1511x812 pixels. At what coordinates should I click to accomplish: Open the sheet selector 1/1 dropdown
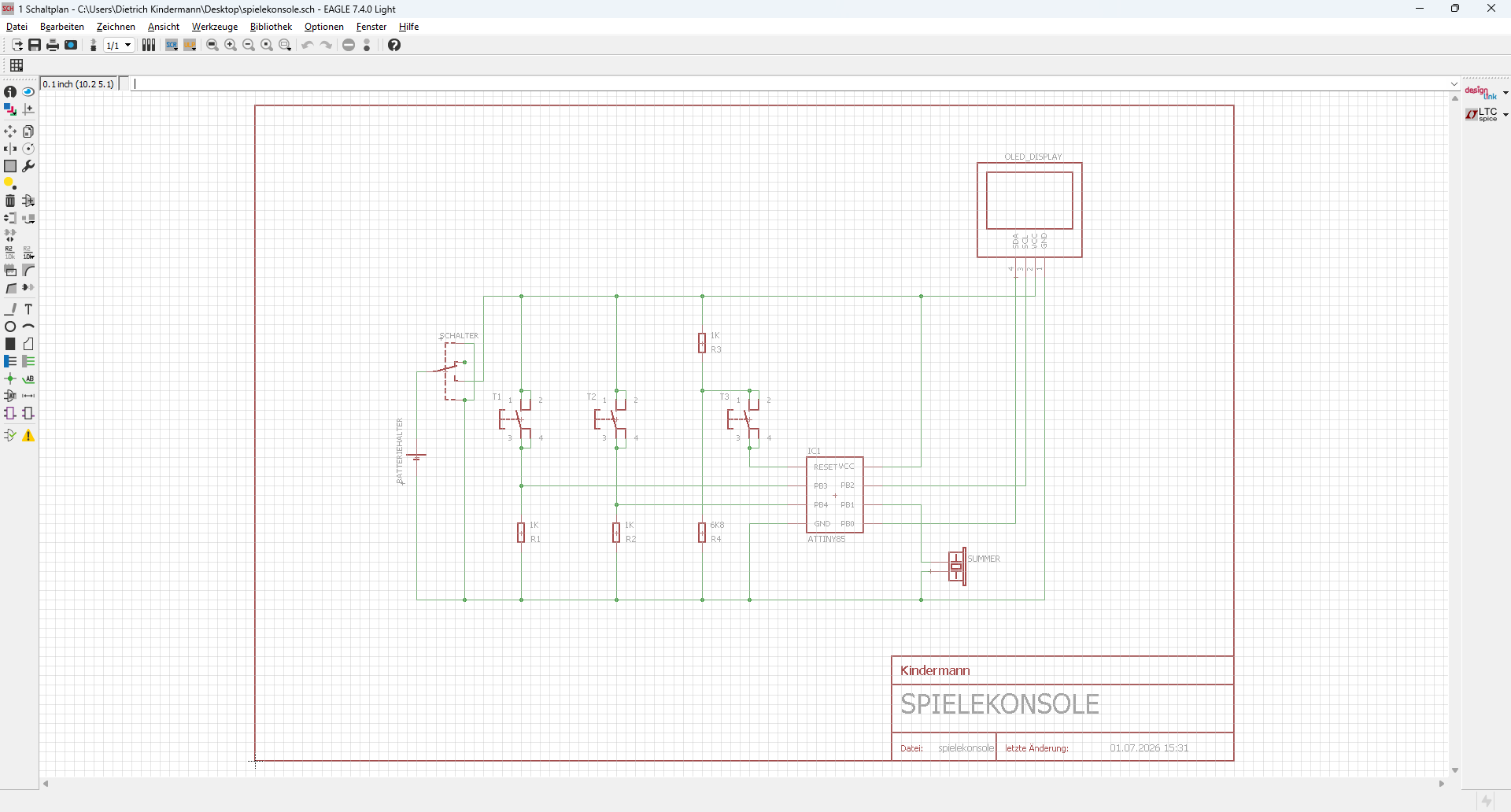tap(120, 46)
